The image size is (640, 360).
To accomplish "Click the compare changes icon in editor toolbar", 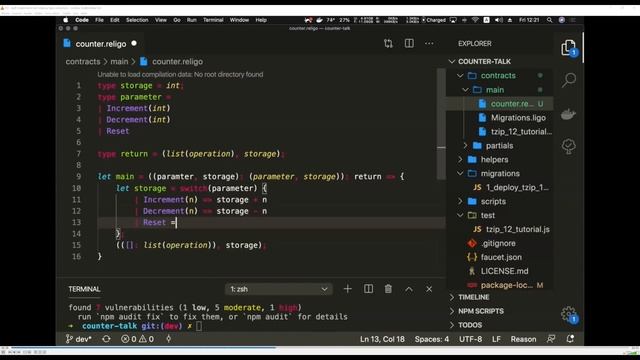I will coord(388,43).
